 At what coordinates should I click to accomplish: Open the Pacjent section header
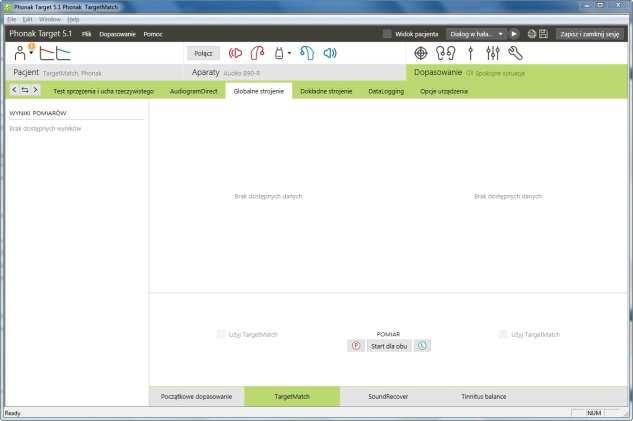click(94, 73)
